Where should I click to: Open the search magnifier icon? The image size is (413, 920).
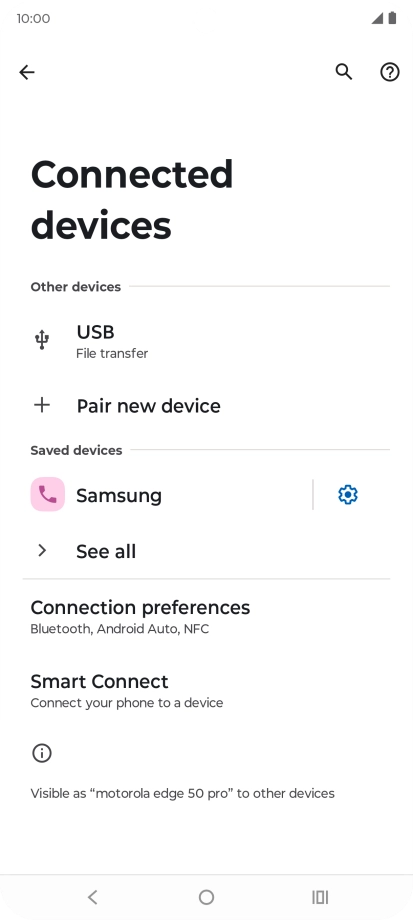344,72
